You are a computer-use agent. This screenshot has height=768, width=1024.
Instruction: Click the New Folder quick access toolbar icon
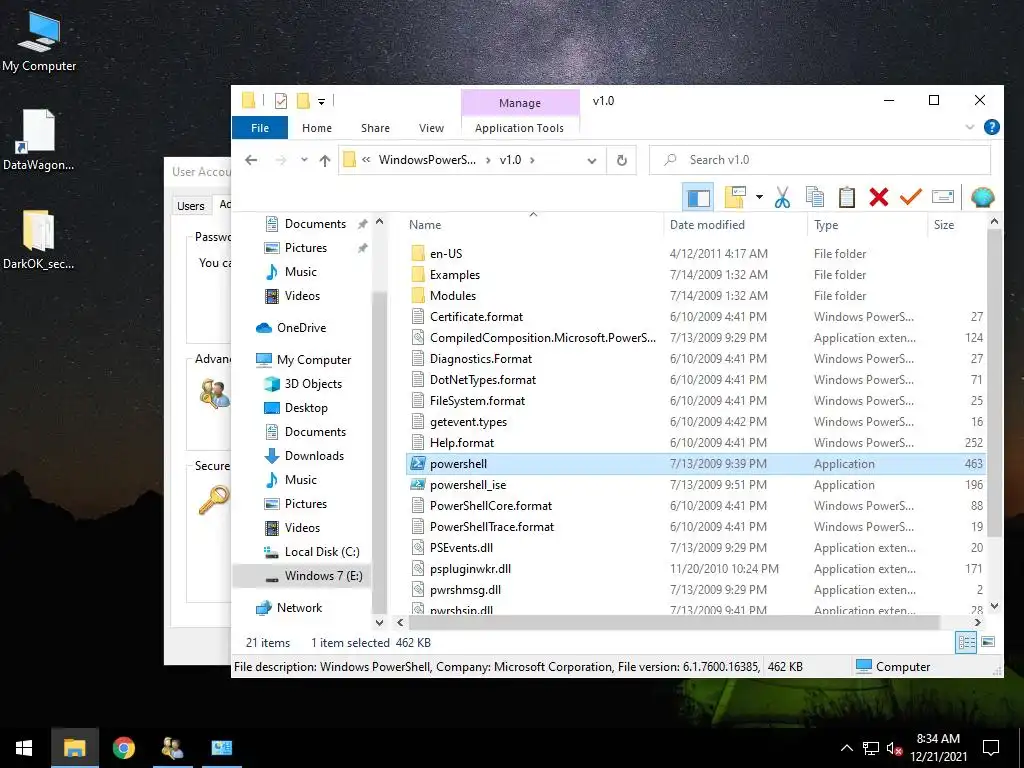tap(303, 101)
